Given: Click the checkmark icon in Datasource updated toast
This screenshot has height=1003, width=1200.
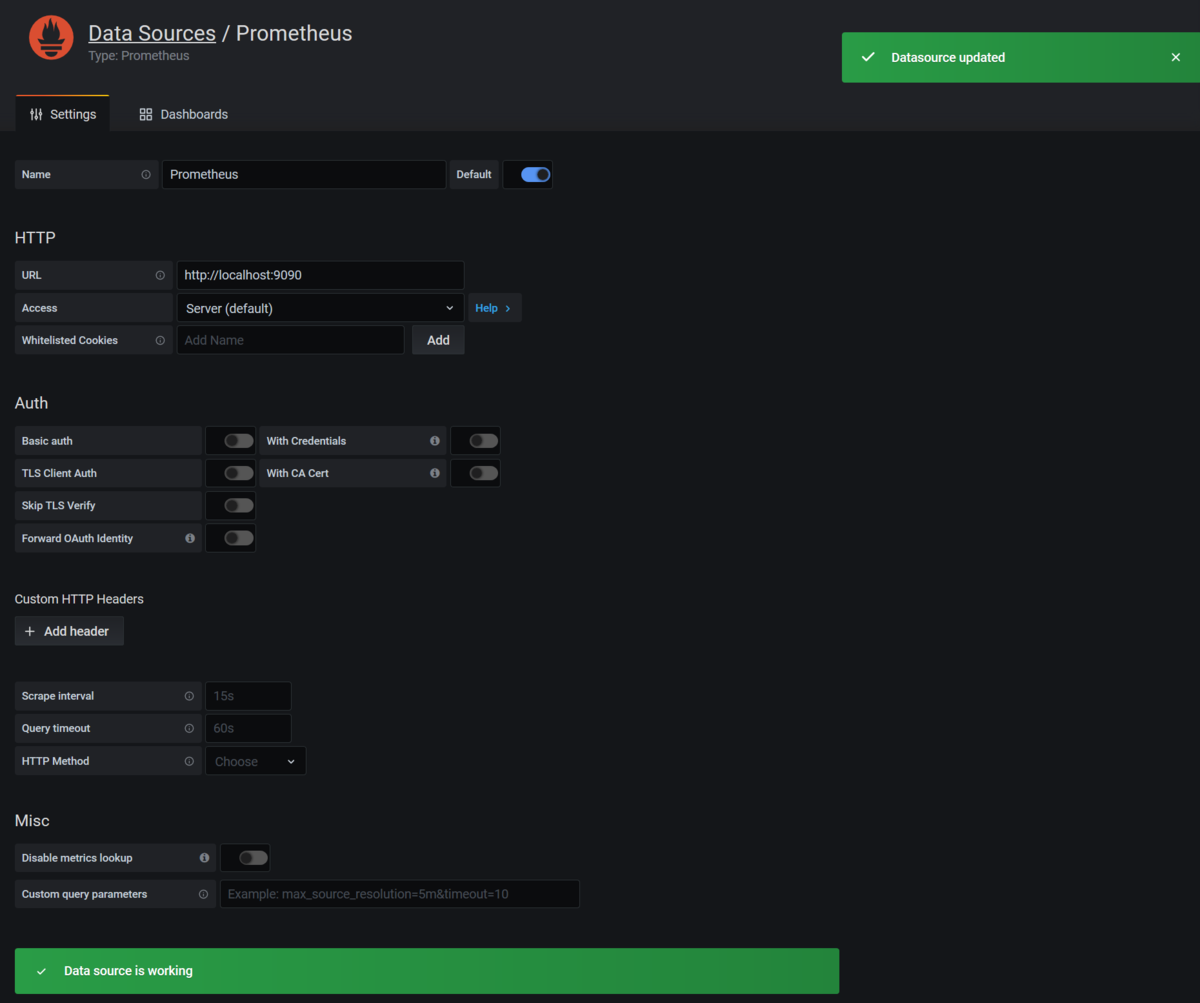Looking at the screenshot, I should (x=868, y=57).
